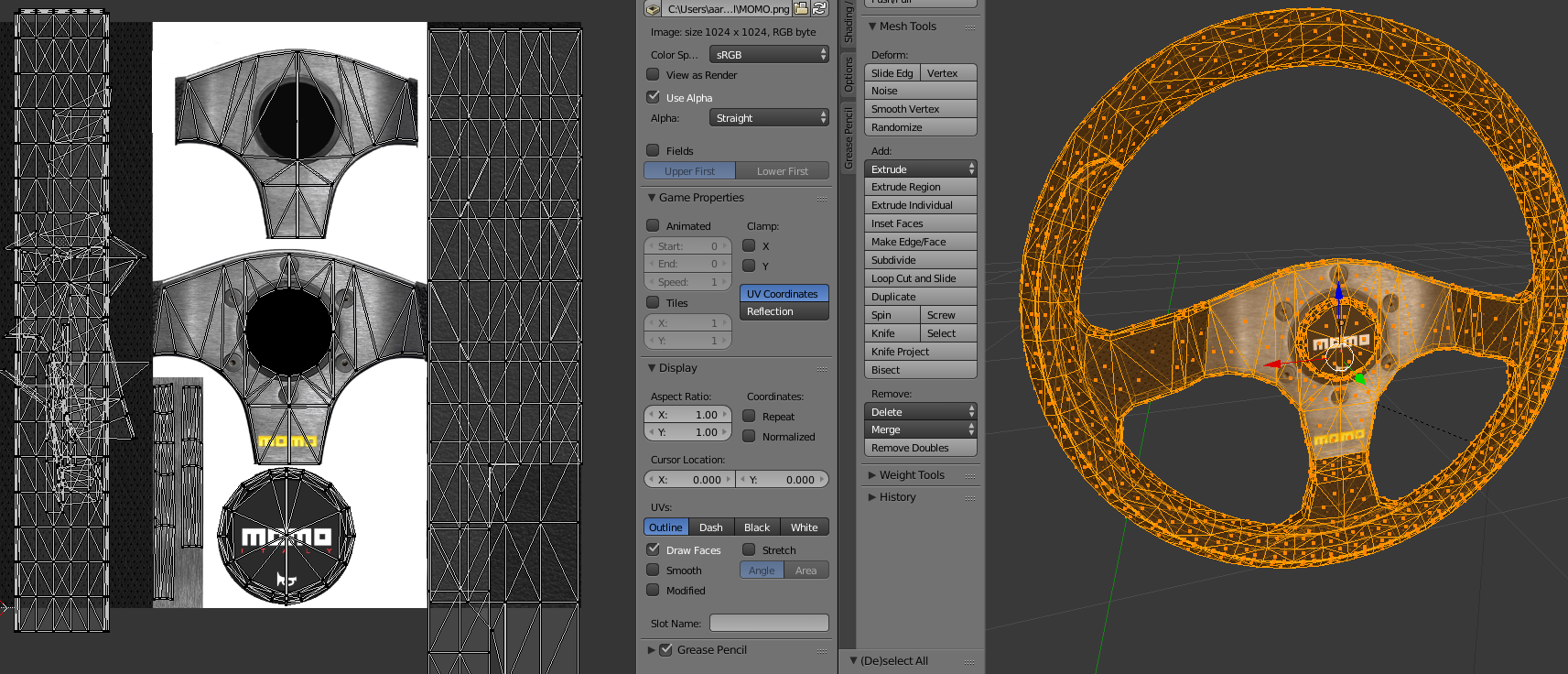The image size is (1568, 674).
Task: Click the green Y-axis manipulator arrow
Action: 1359,377
